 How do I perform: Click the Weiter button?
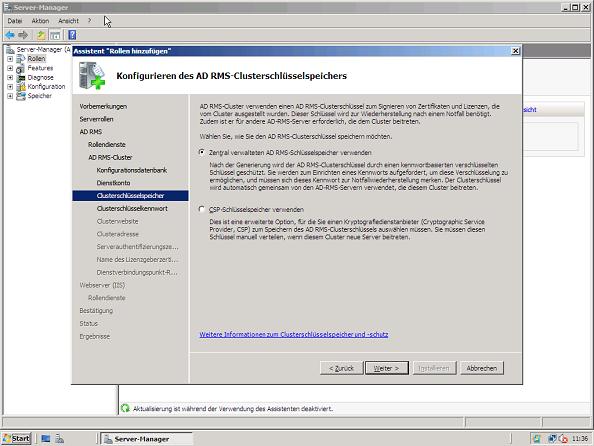click(387, 368)
